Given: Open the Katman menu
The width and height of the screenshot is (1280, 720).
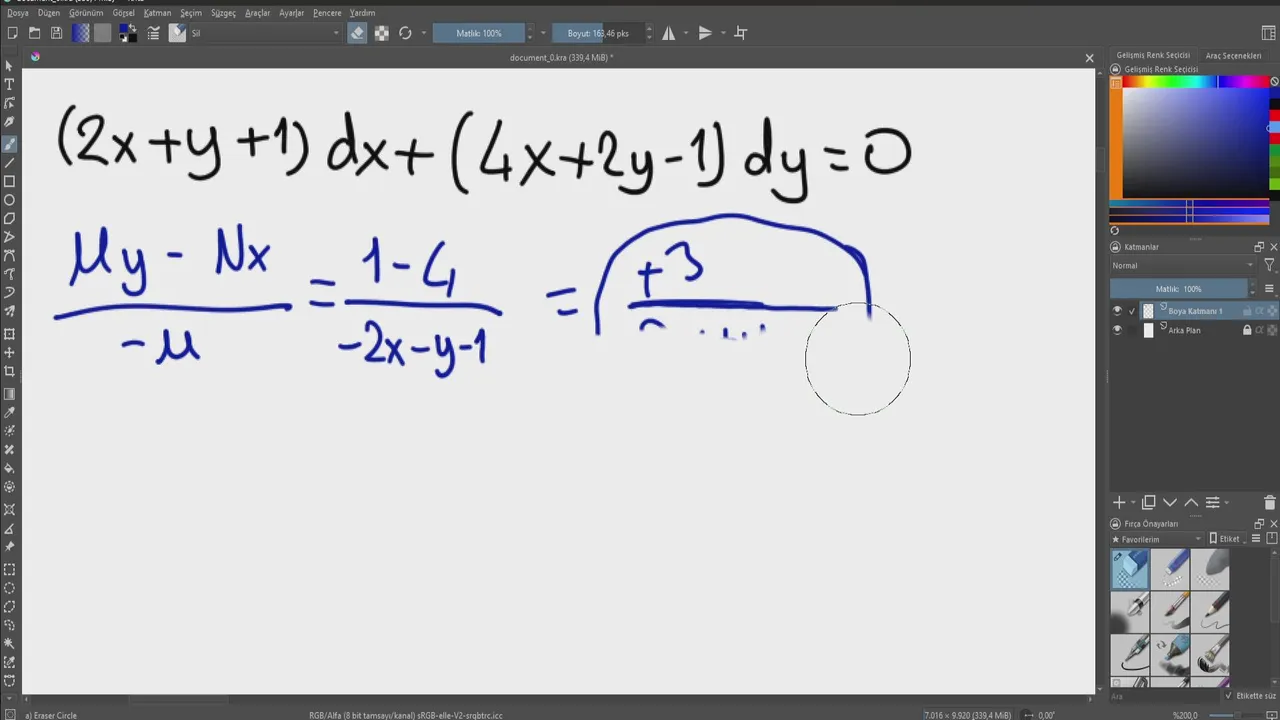Looking at the screenshot, I should pyautogui.click(x=157, y=13).
